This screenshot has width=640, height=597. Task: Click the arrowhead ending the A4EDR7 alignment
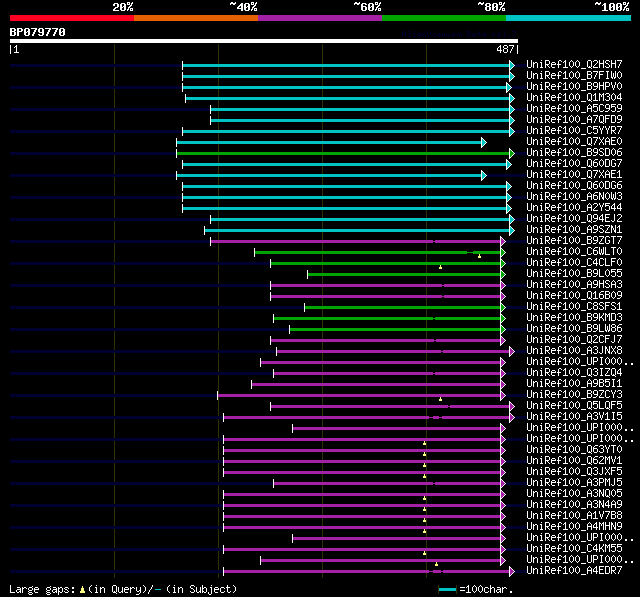coord(512,572)
